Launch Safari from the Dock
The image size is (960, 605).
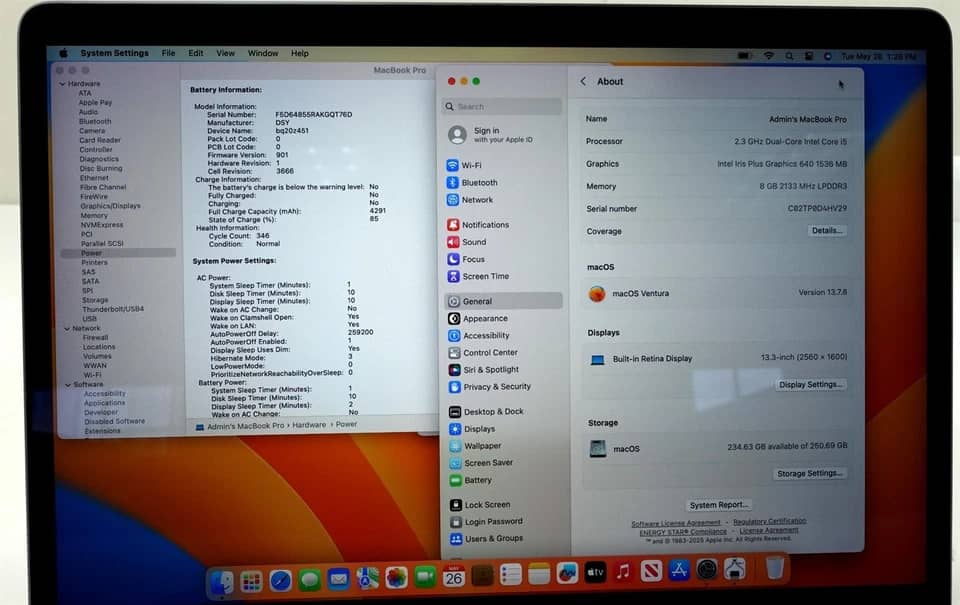tap(280, 581)
